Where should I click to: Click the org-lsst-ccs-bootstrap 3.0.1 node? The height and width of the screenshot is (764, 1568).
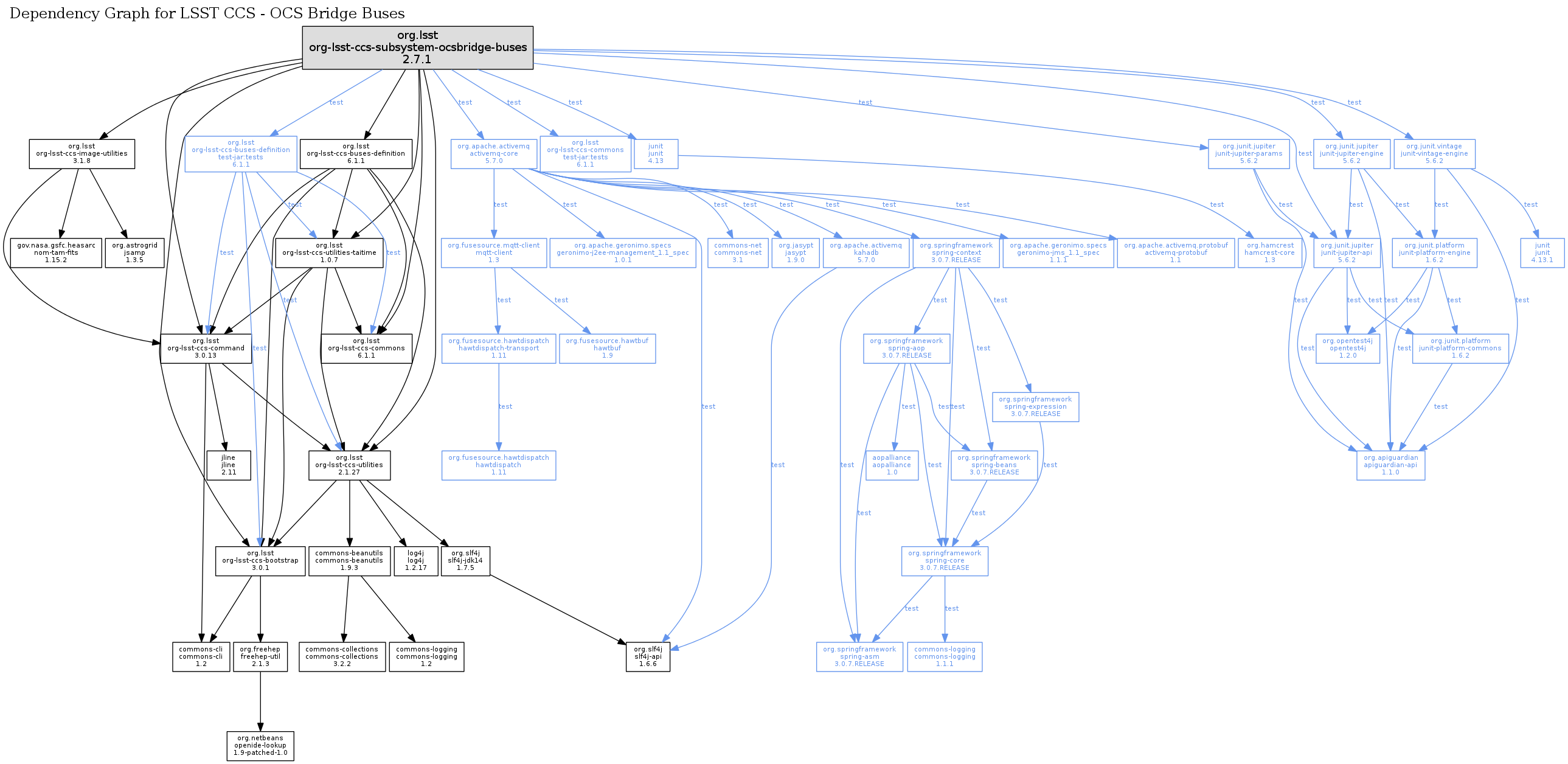(260, 561)
